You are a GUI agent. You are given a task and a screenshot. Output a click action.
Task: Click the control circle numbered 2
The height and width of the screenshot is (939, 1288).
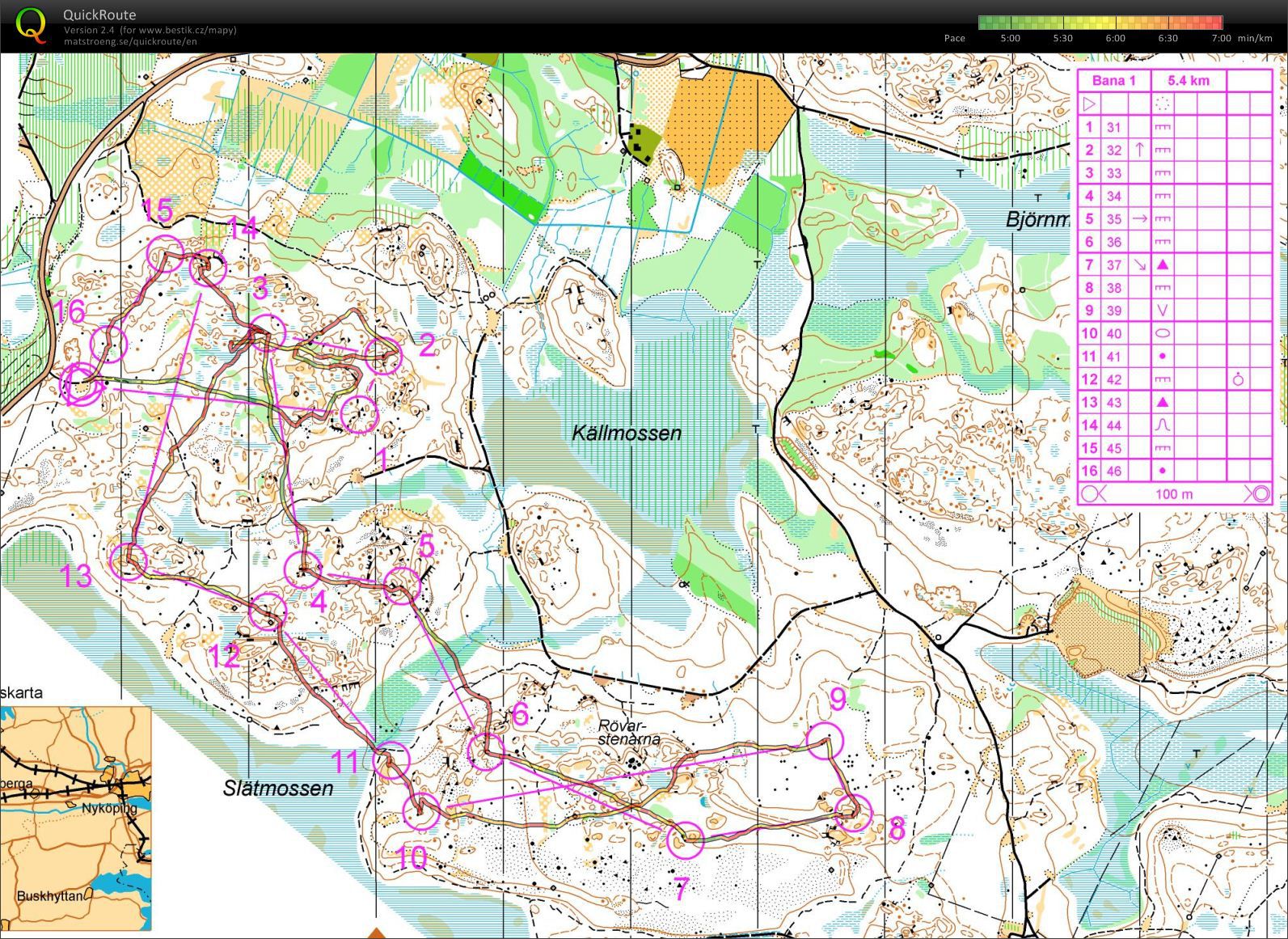383,356
